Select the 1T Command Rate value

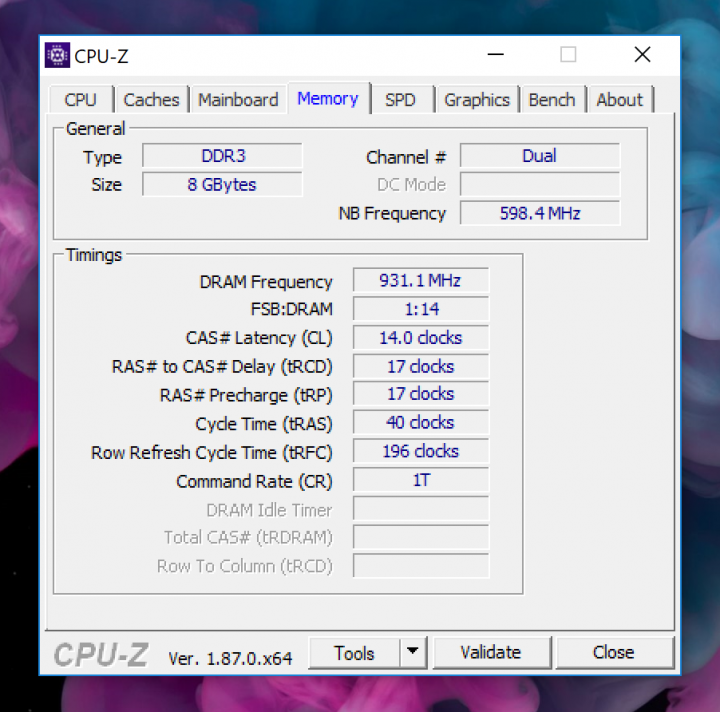click(x=421, y=480)
